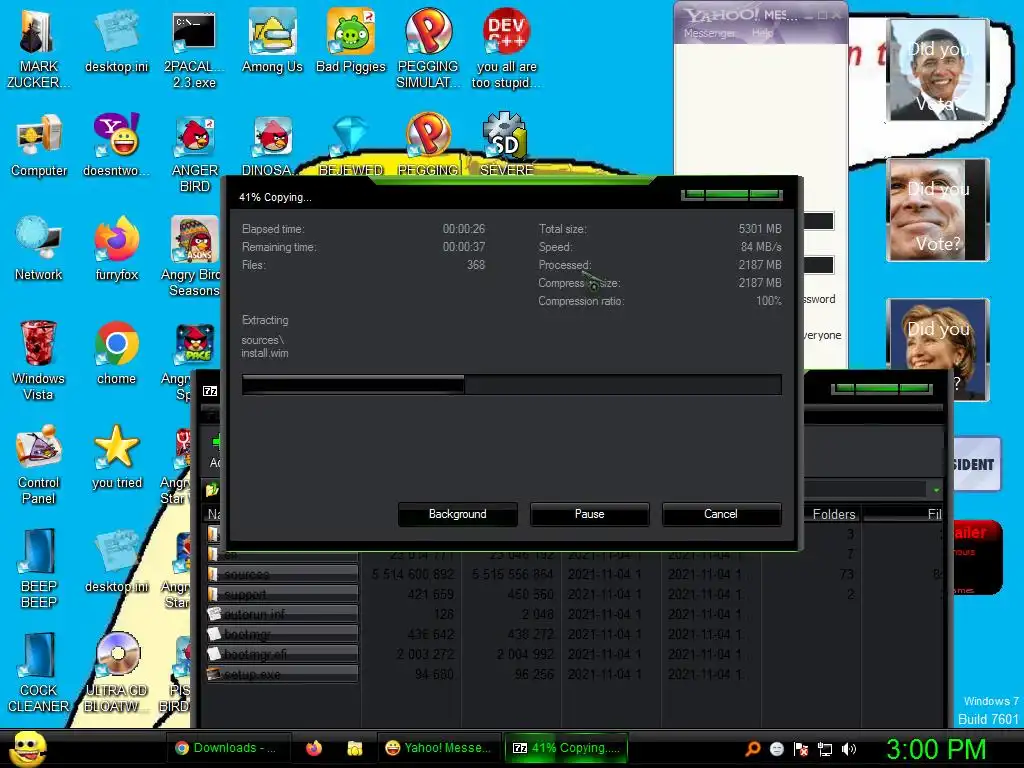
Task: Open the BEJEWED diamond icon
Action: [351, 146]
